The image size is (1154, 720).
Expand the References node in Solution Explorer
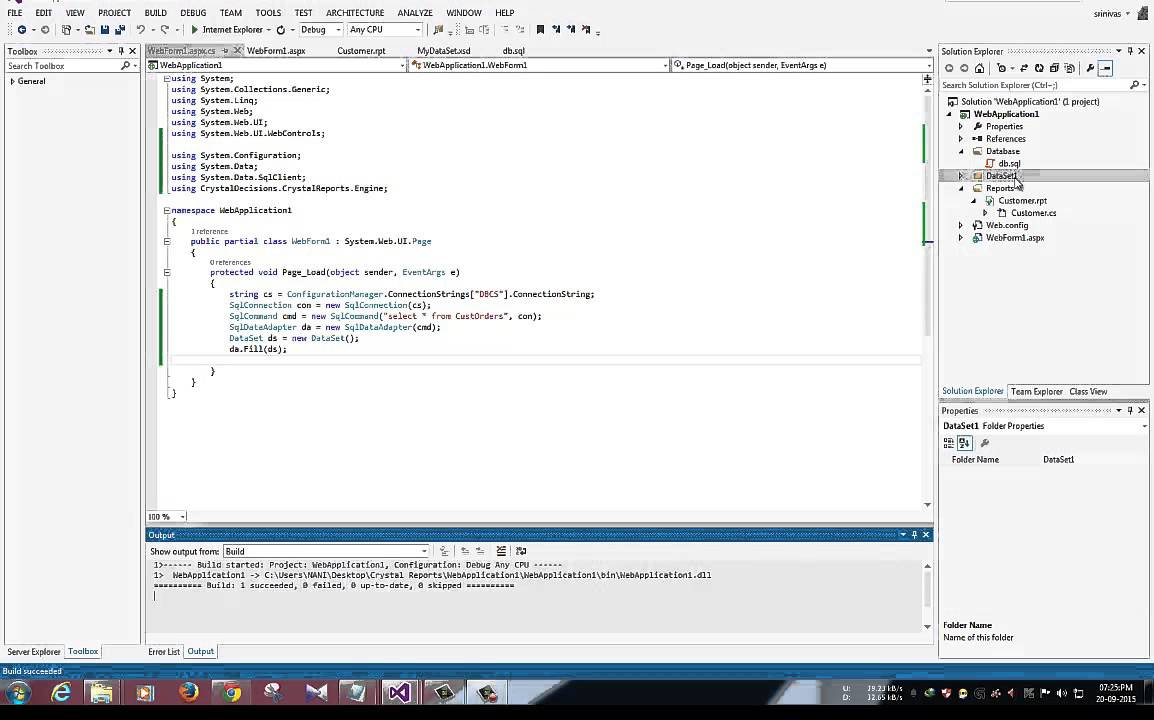click(960, 139)
